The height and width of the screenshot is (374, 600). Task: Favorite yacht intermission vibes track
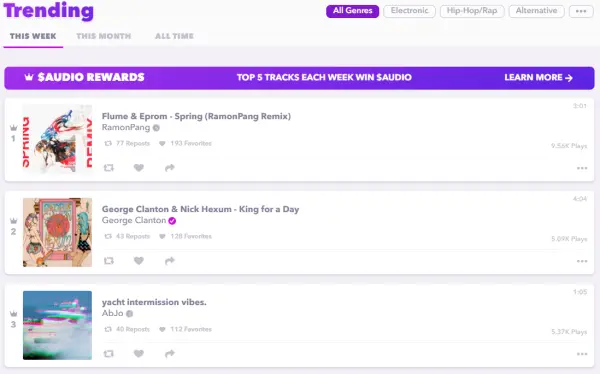139,354
